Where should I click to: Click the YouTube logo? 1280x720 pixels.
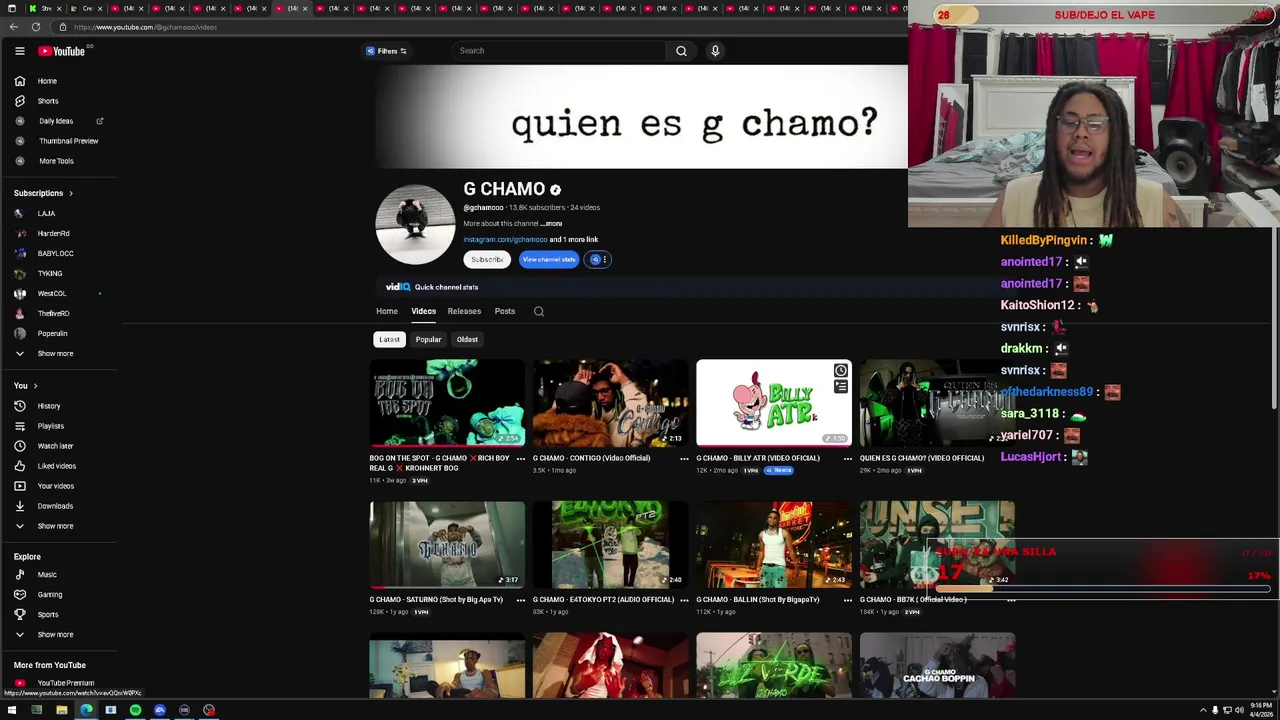coord(62,51)
